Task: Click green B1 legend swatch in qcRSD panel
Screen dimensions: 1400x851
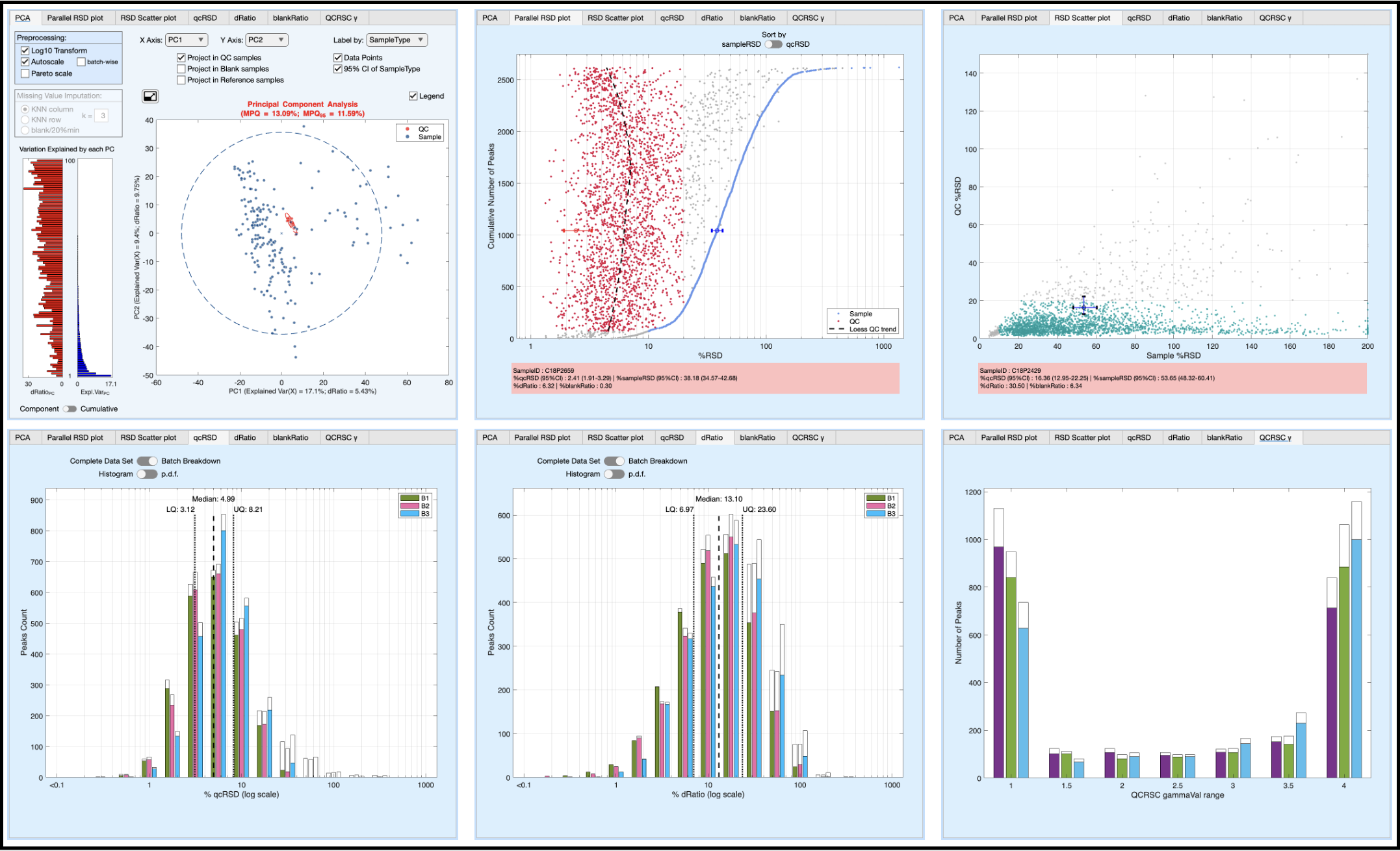Action: tap(409, 498)
